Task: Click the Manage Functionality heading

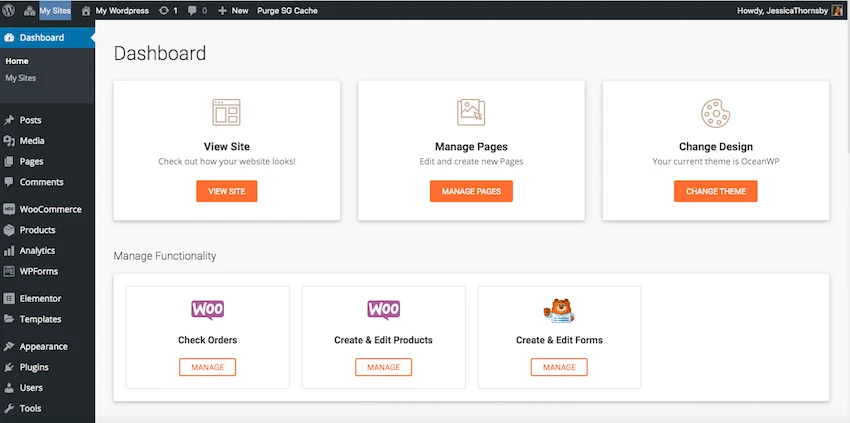Action: (x=165, y=256)
